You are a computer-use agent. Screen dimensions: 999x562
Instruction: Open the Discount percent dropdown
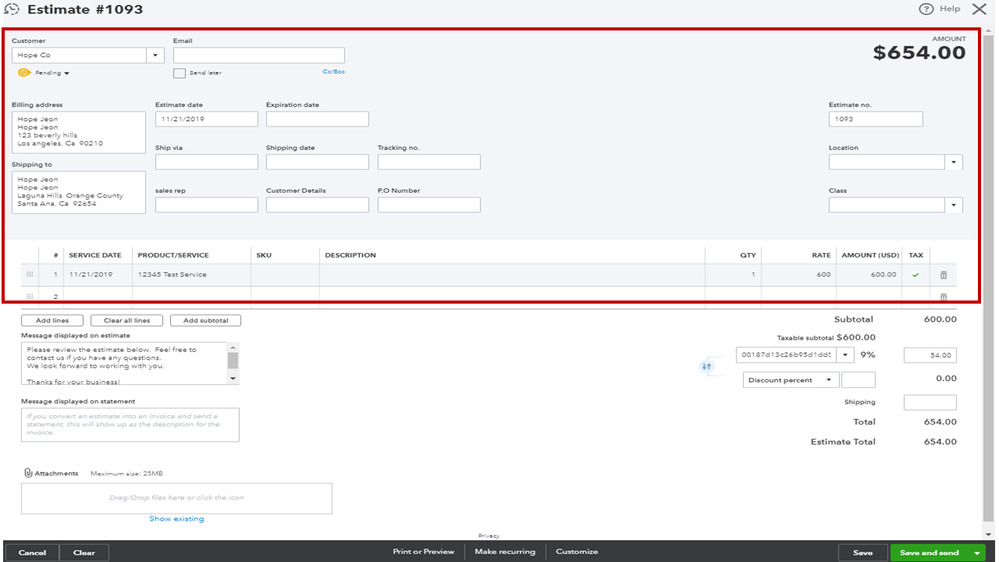coord(790,380)
